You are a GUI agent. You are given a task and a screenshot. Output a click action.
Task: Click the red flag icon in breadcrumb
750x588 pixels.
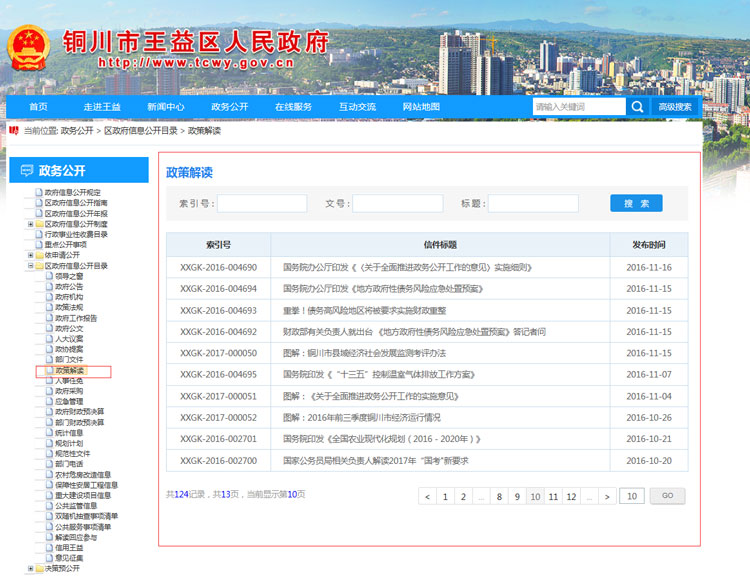14,130
